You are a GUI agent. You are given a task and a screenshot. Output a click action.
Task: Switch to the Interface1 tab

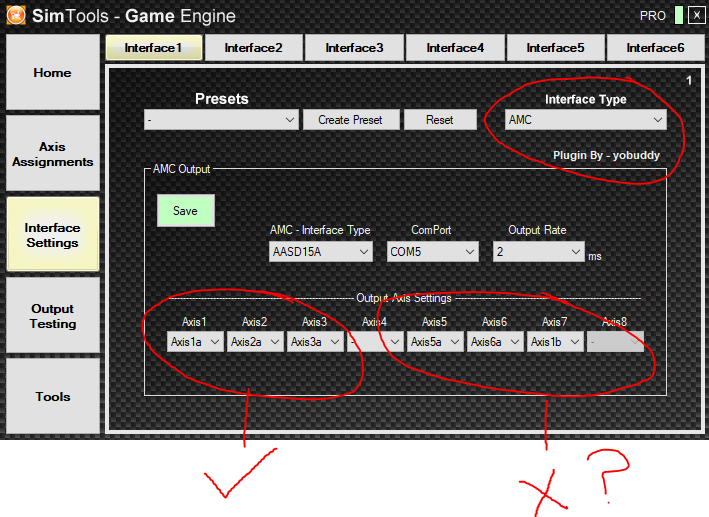tap(154, 47)
